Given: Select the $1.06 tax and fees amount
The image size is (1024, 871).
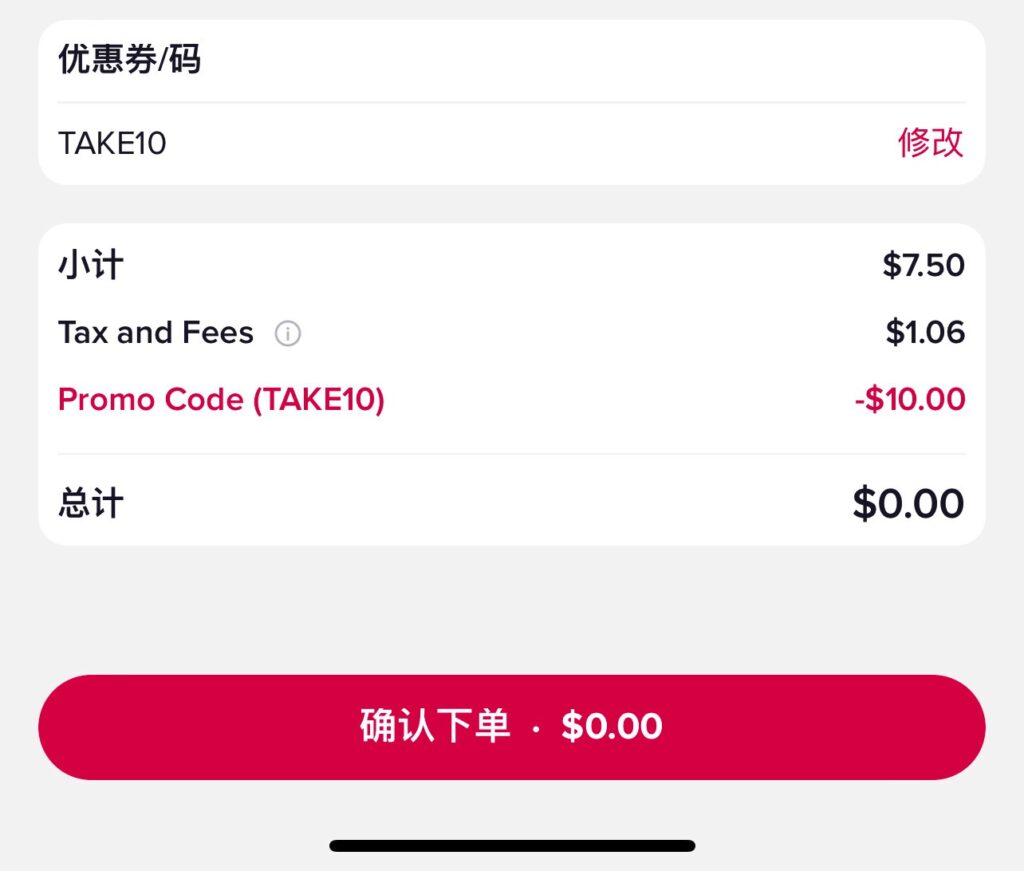Looking at the screenshot, I should point(925,332).
